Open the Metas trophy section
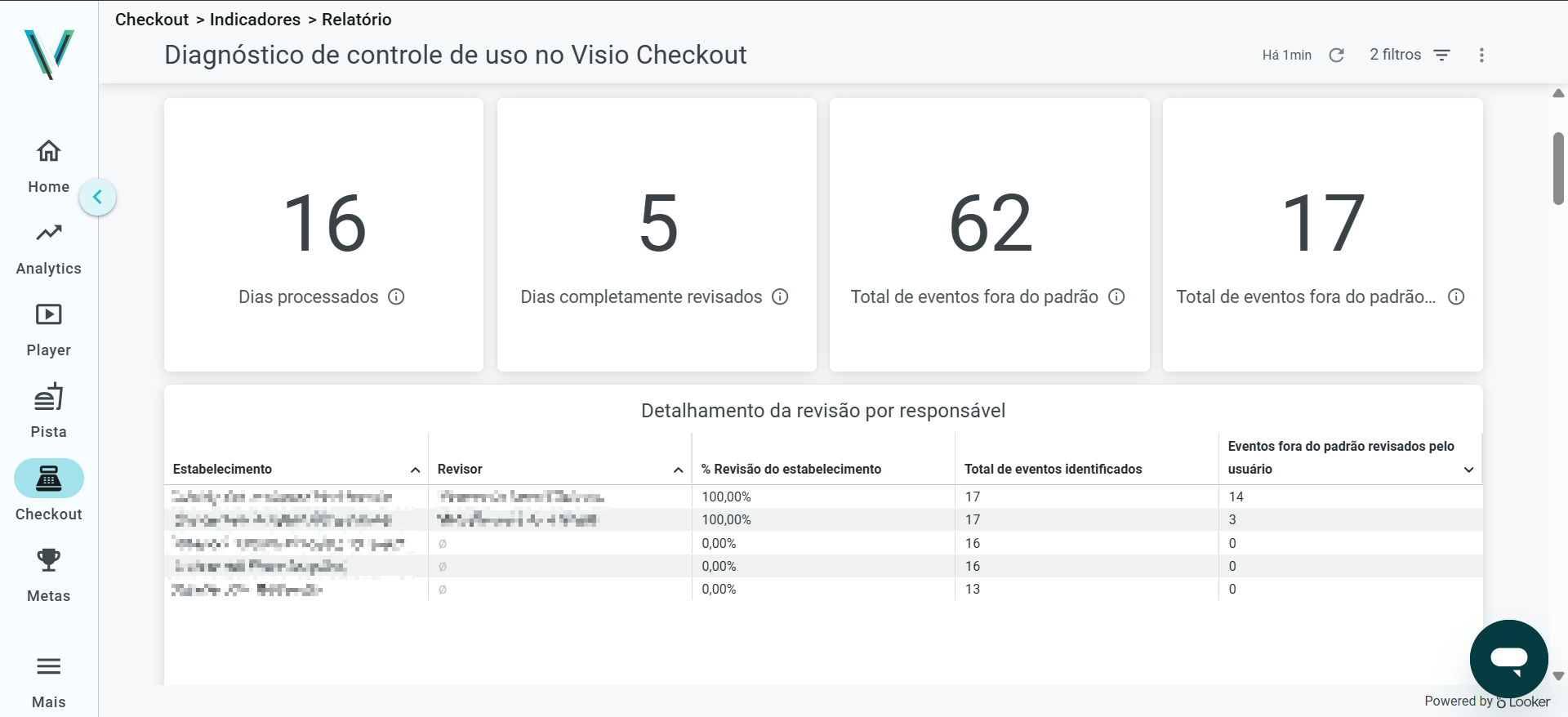This screenshot has height=717, width=1568. point(49,575)
